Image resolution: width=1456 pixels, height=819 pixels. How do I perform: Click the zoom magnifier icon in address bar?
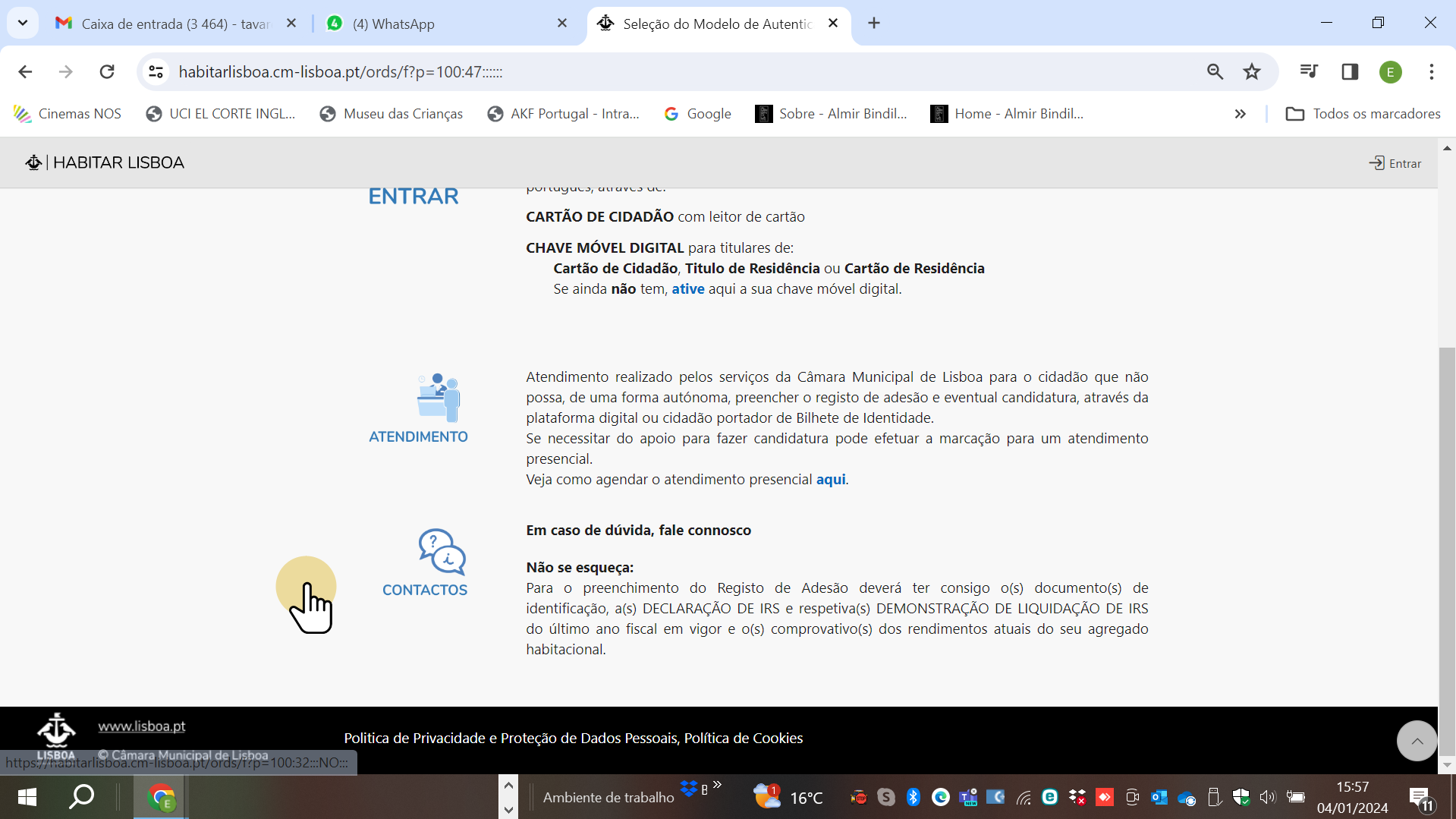click(1215, 72)
